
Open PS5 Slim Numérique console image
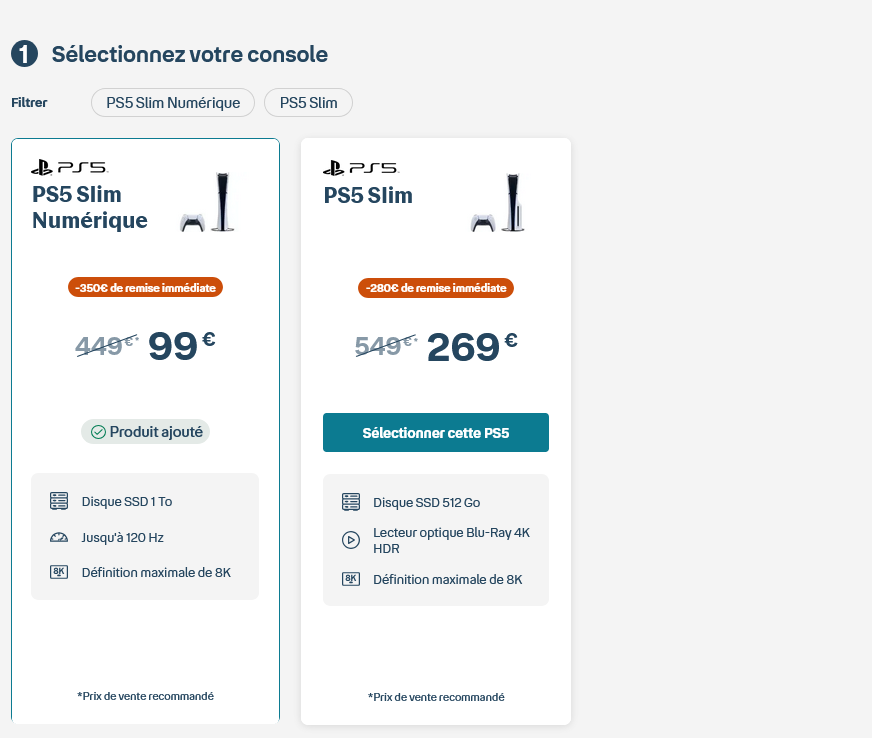208,204
